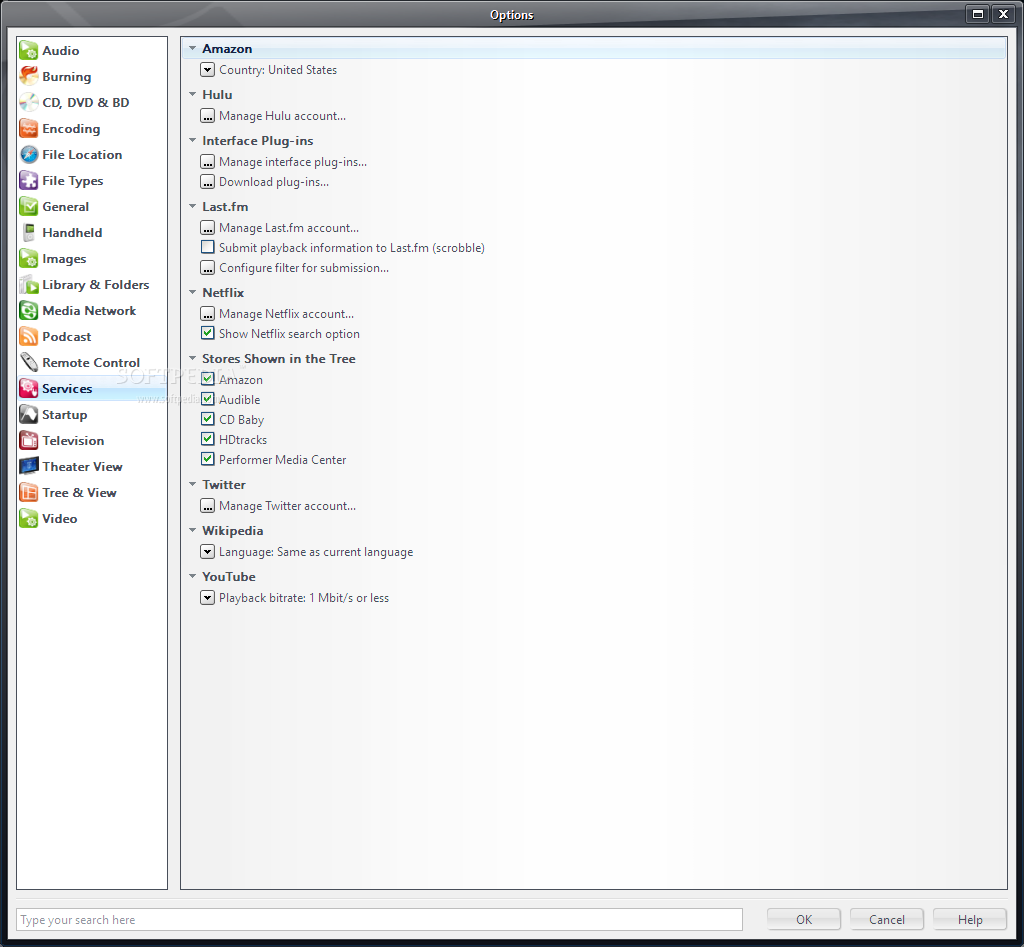
Task: Click the Remote Control icon
Action: [x=29, y=362]
